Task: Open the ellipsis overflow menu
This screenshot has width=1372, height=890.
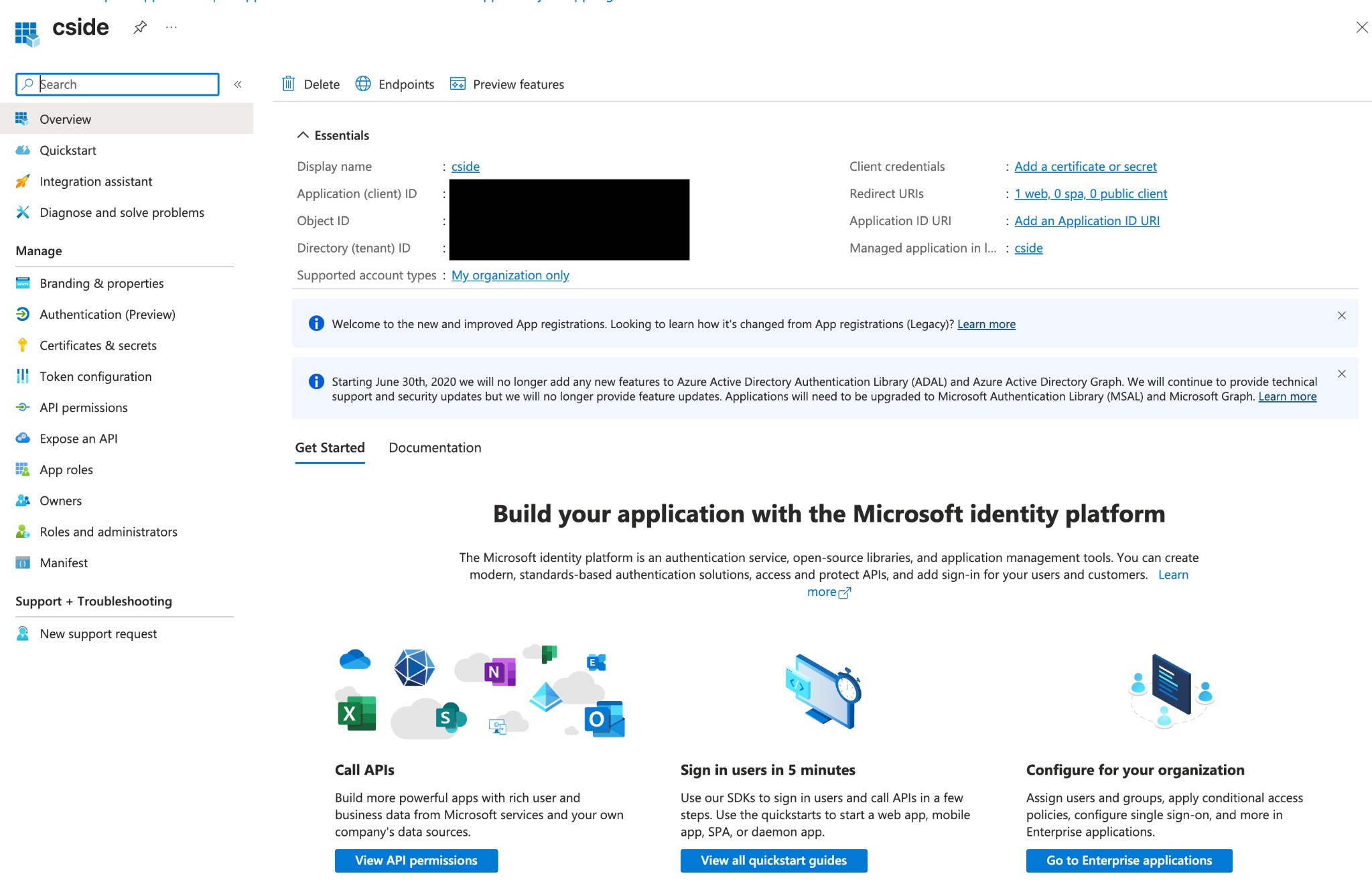Action: click(171, 27)
